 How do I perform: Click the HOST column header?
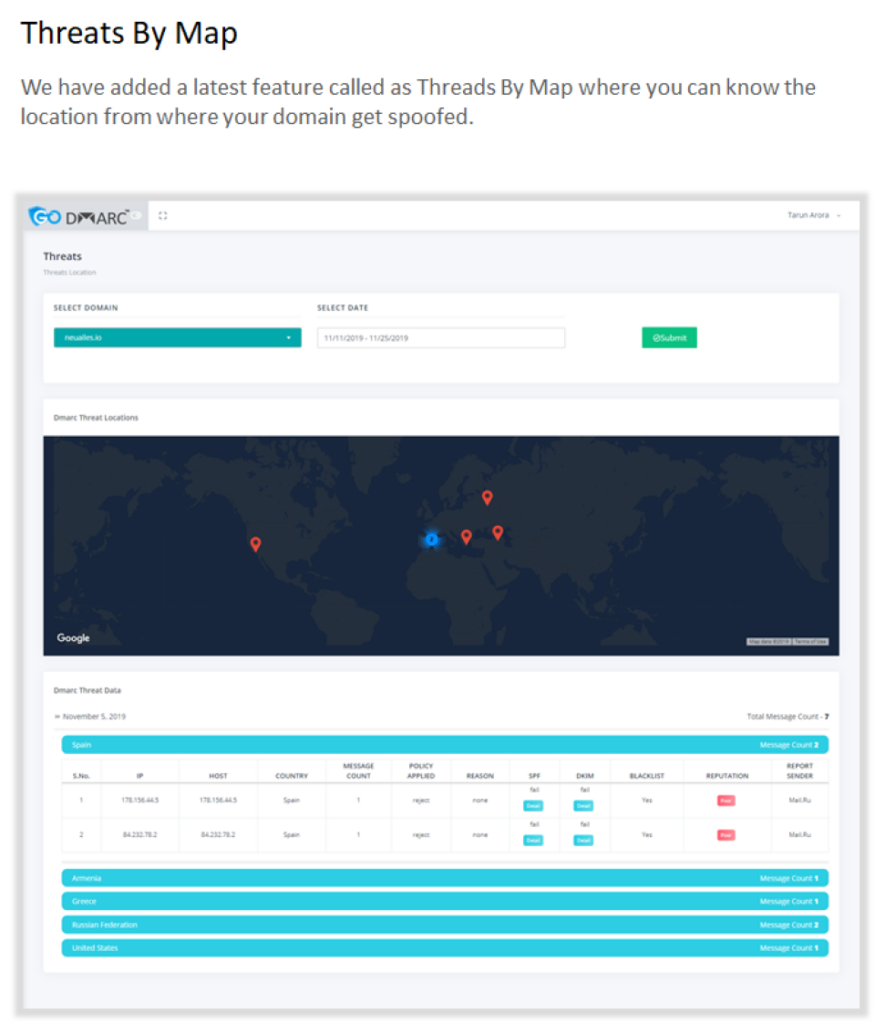coord(218,776)
